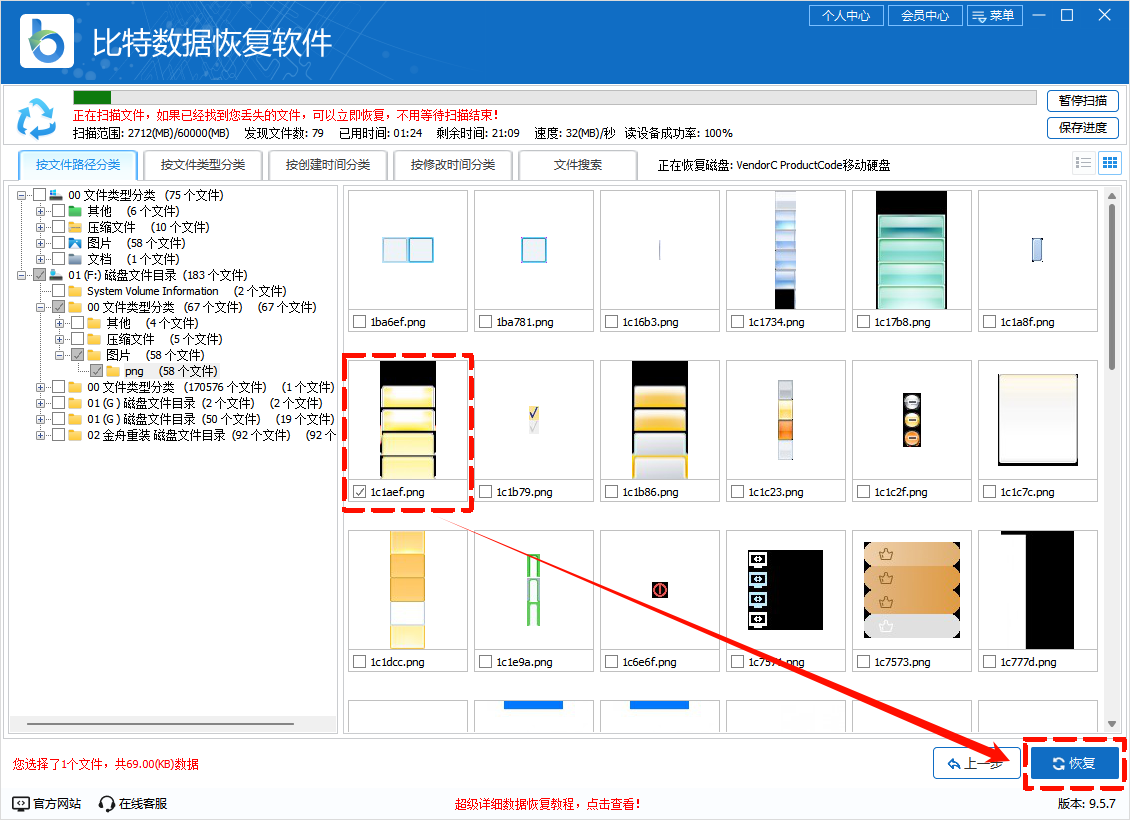Screen dimensions: 1130x820
Task: Expand the 02 金舟重装 磁盘文件目录 node
Action: coord(41,435)
